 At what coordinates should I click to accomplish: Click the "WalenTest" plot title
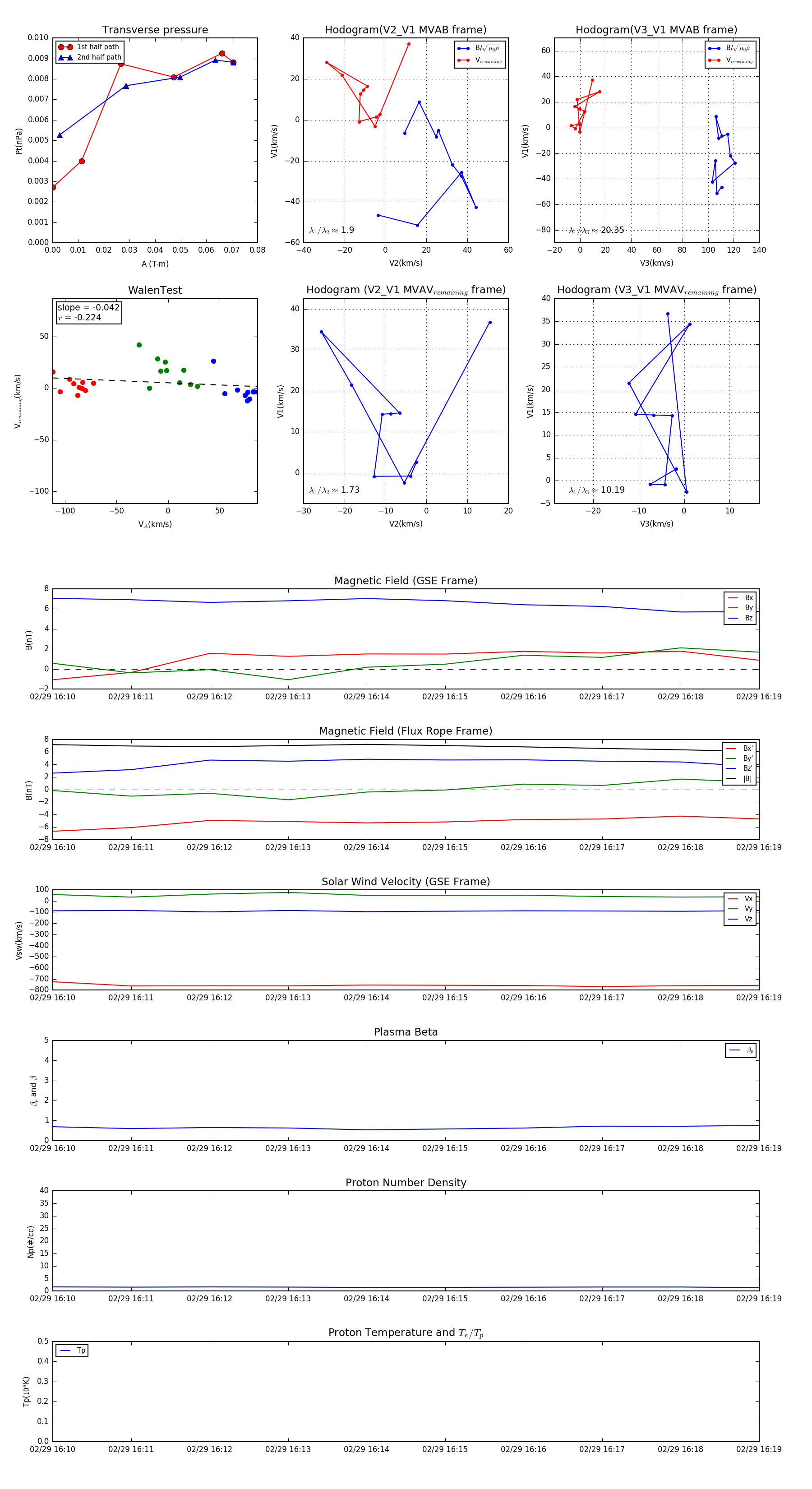(155, 290)
